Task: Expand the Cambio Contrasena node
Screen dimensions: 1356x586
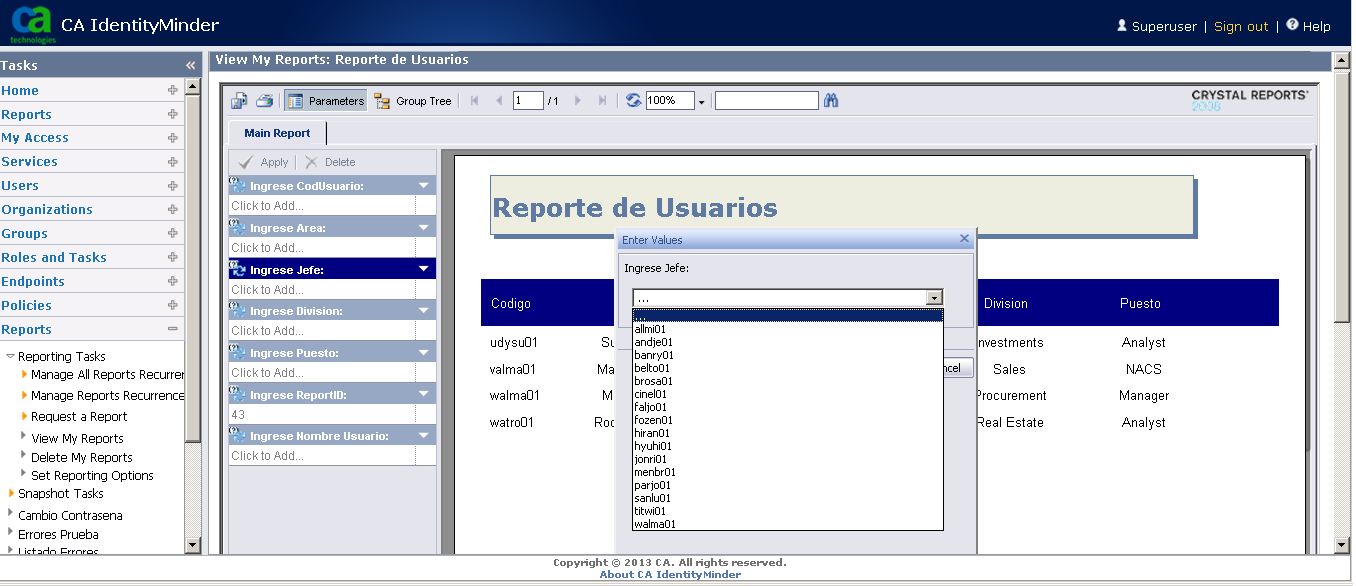Action: 11,513
